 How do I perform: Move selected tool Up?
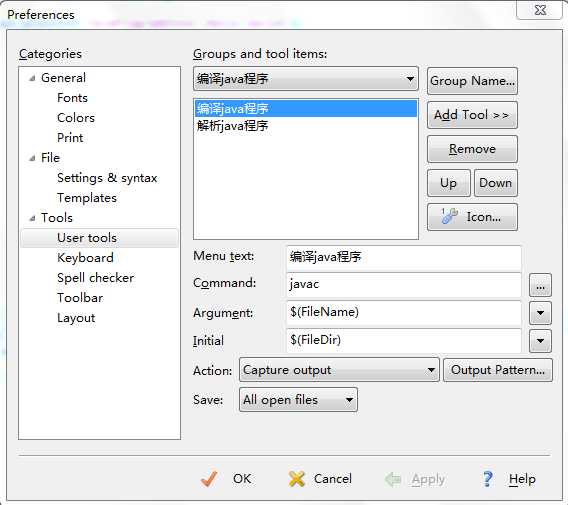point(449,183)
